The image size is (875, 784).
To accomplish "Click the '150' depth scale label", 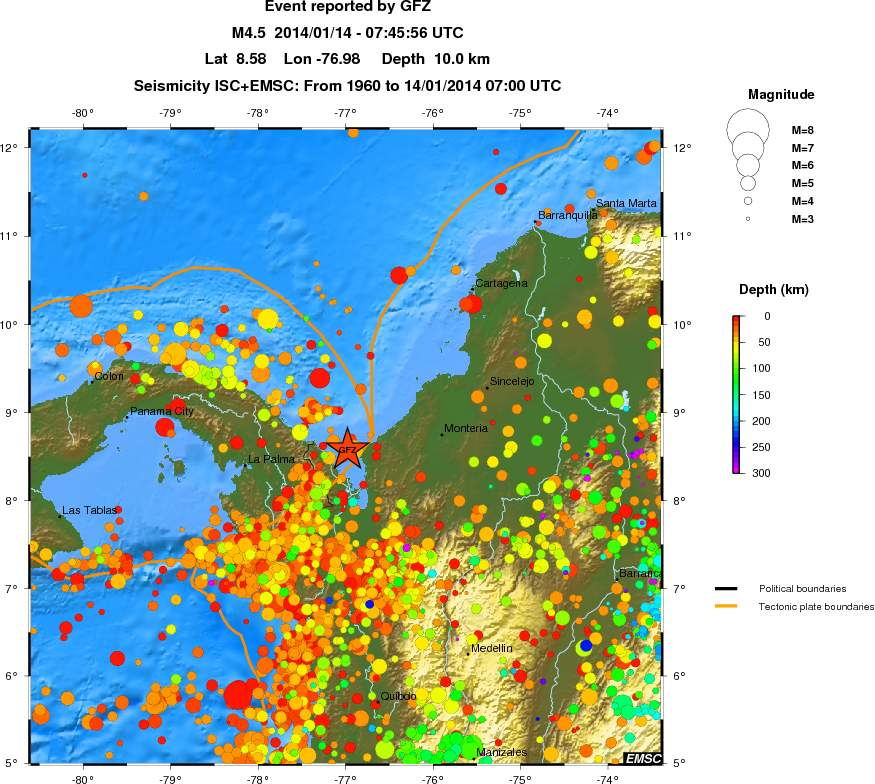I will (761, 395).
